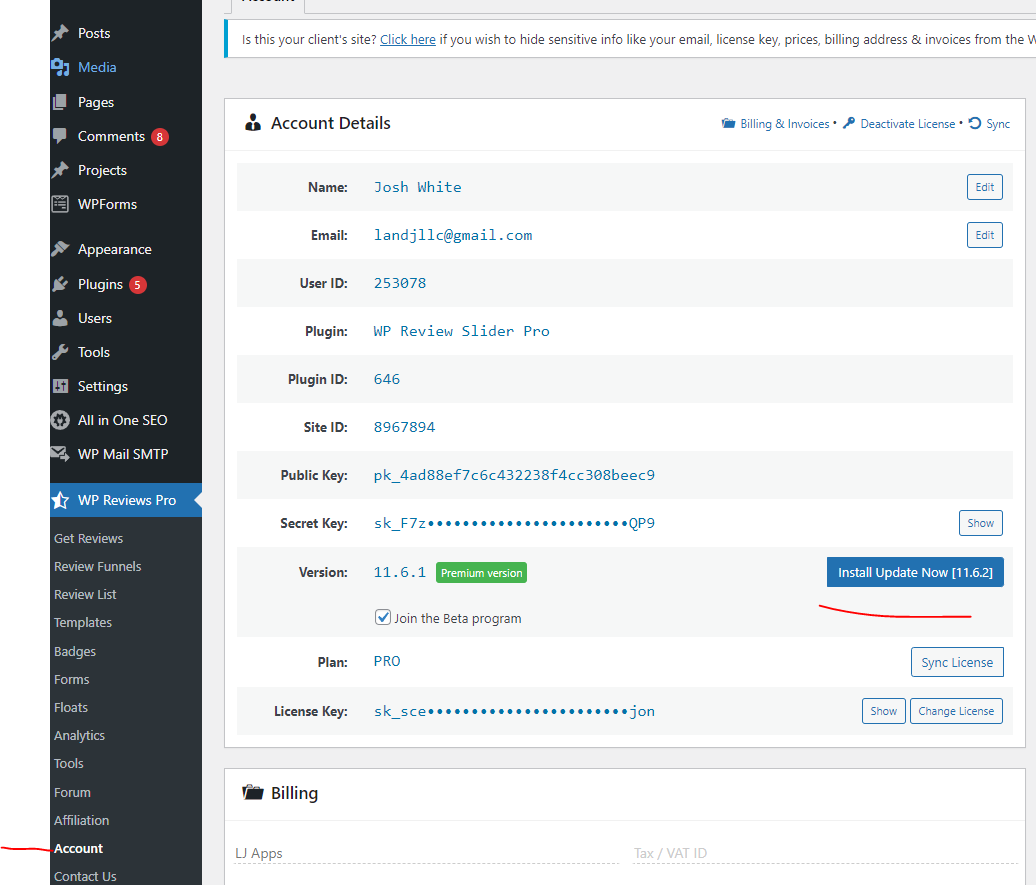The image size is (1036, 885).
Task: Open Review List submenu item
Action: pyautogui.click(x=85, y=594)
